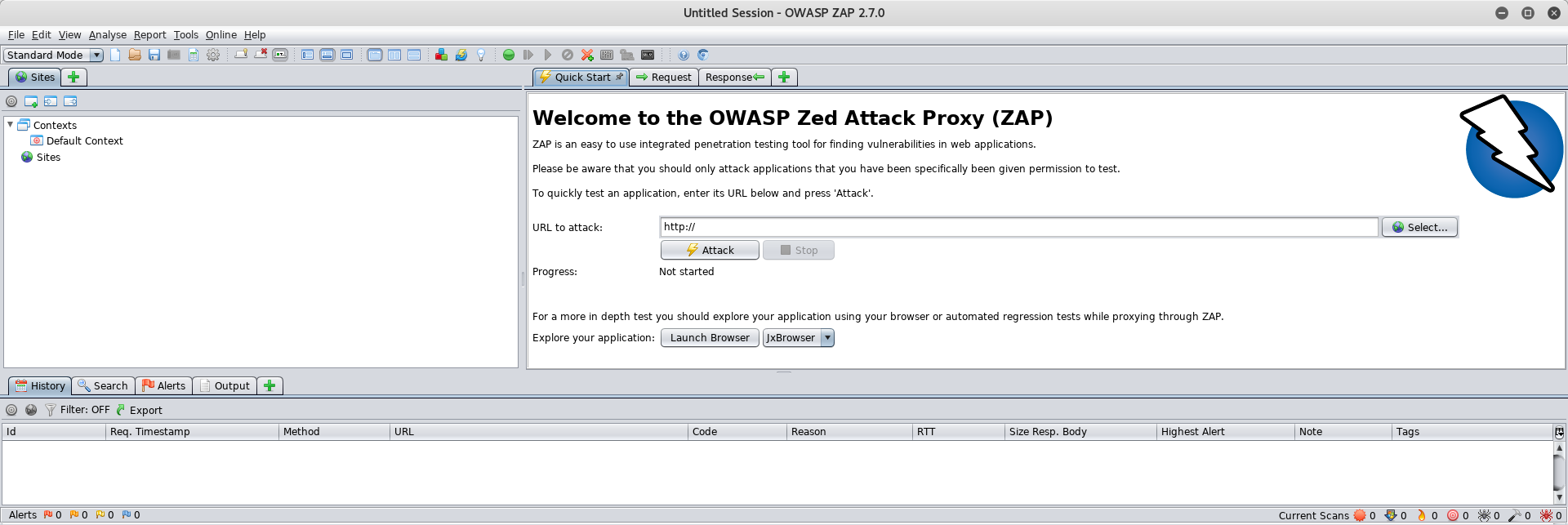Click the Hide Unpinned Tabs toolbar icon

261,55
